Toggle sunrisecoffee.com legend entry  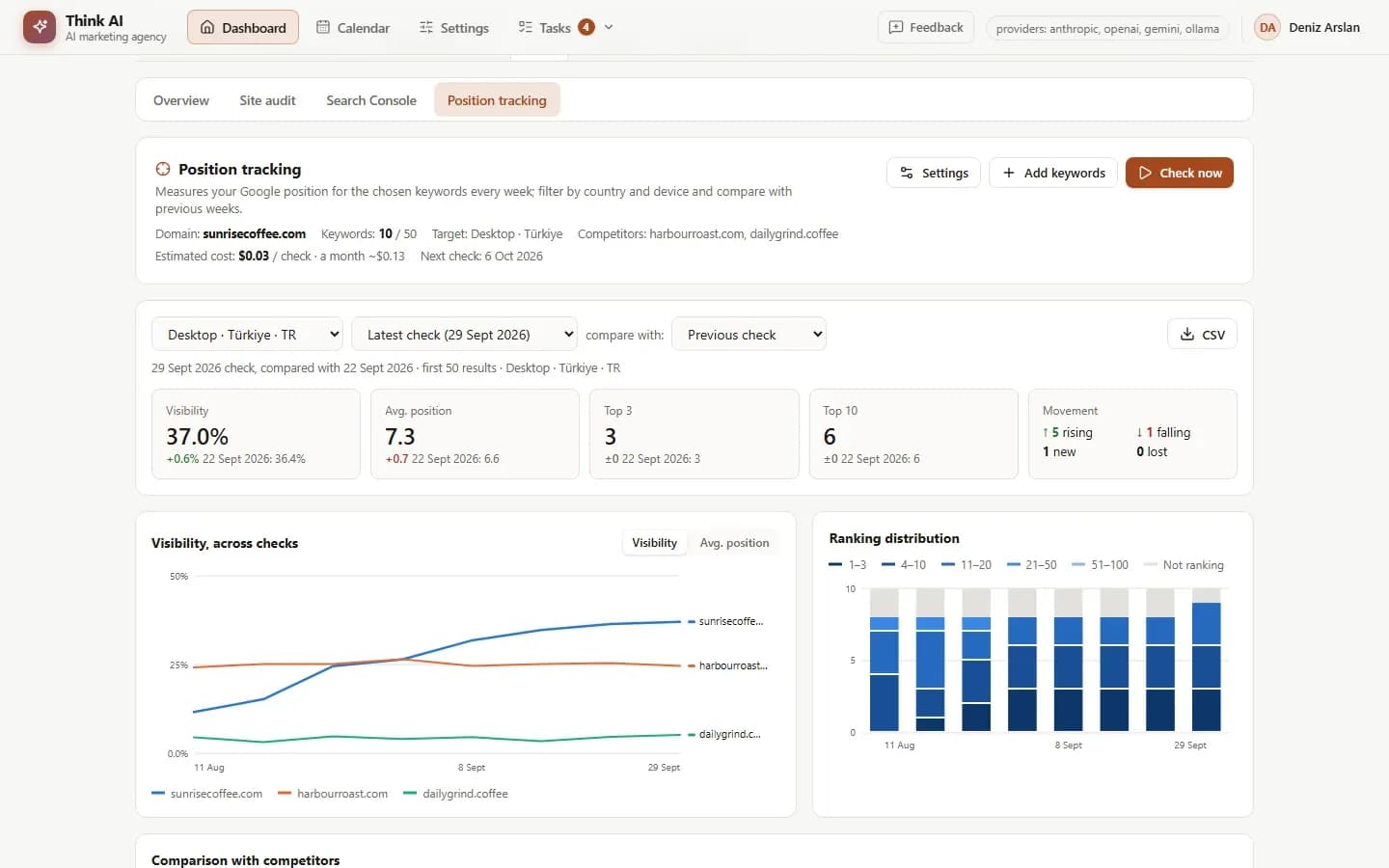tap(206, 794)
